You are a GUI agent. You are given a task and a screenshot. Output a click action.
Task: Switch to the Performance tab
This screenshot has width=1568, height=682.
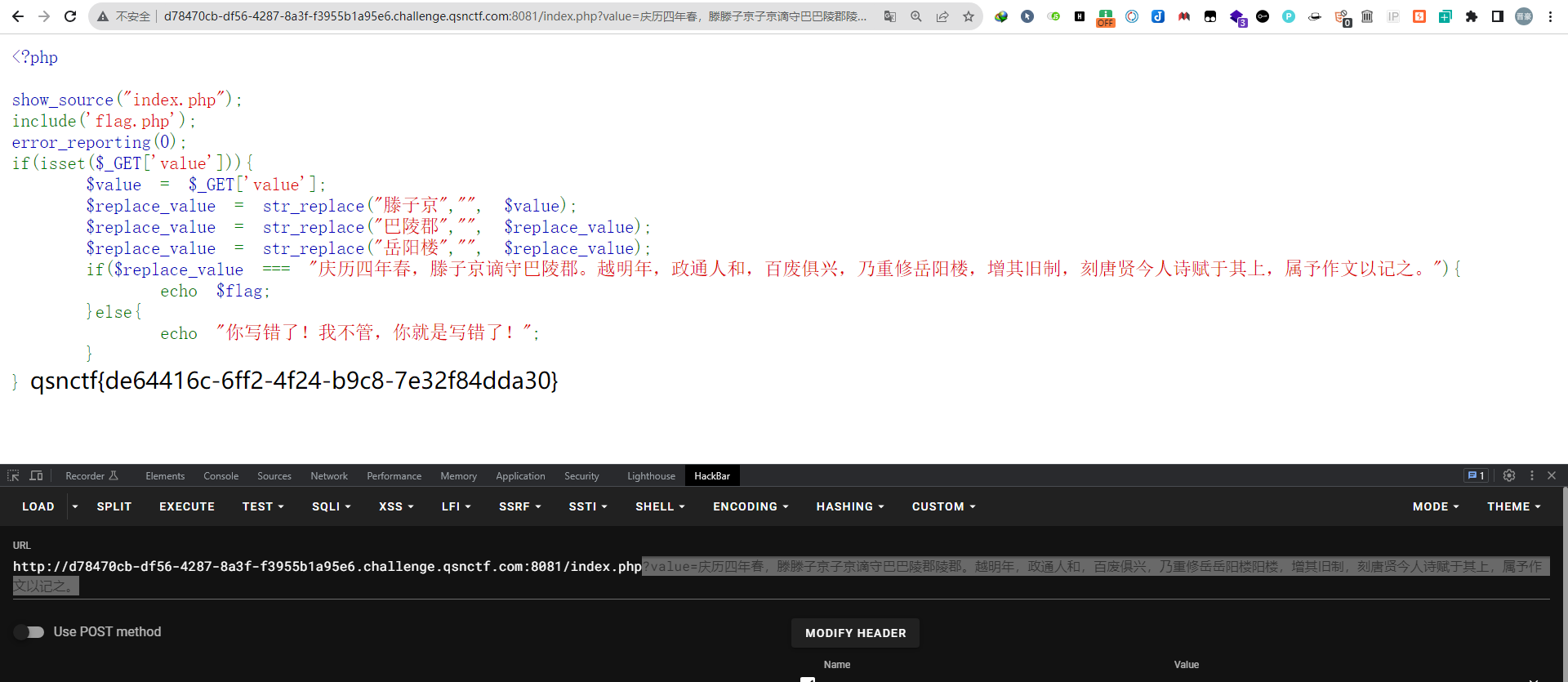click(394, 476)
